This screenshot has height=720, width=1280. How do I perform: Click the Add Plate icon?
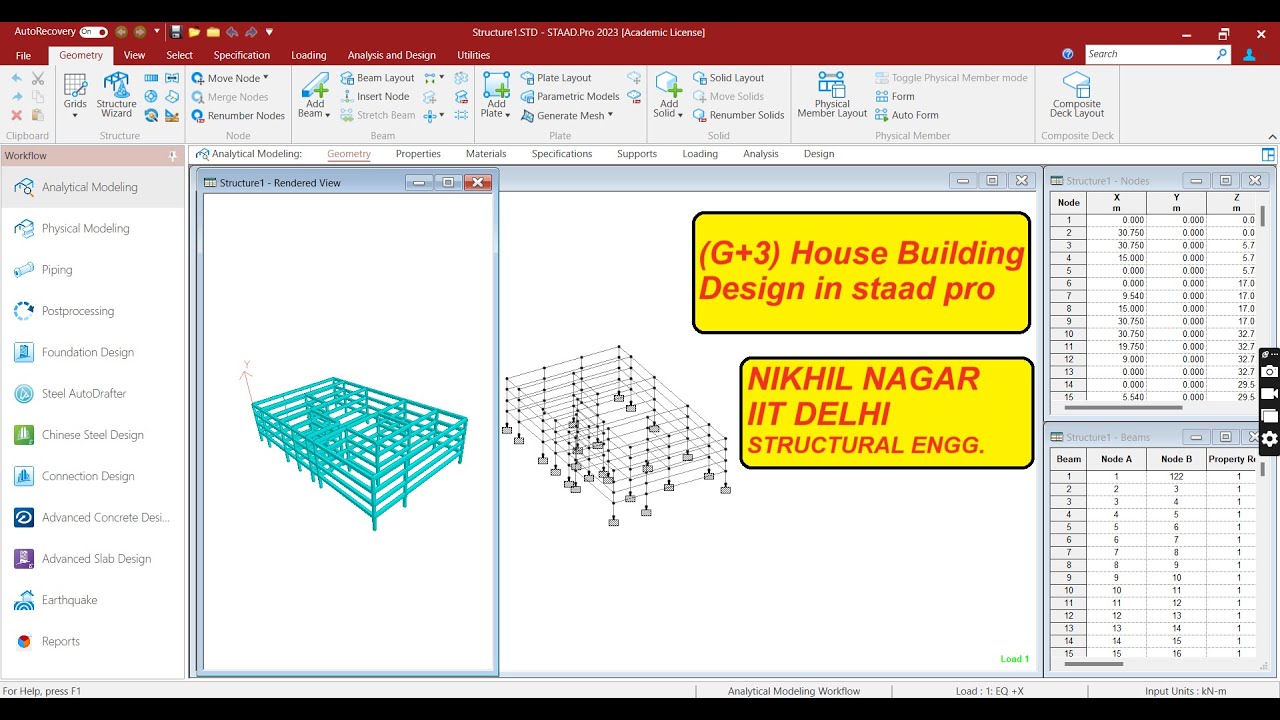496,85
